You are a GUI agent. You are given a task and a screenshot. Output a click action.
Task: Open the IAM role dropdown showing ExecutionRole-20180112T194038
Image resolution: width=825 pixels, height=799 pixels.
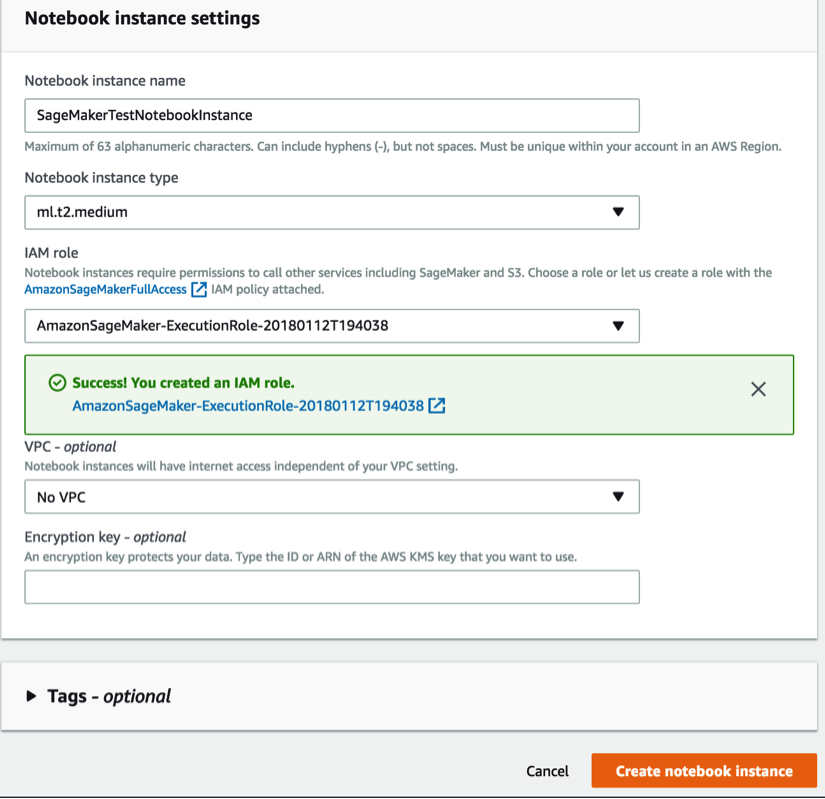(x=332, y=326)
